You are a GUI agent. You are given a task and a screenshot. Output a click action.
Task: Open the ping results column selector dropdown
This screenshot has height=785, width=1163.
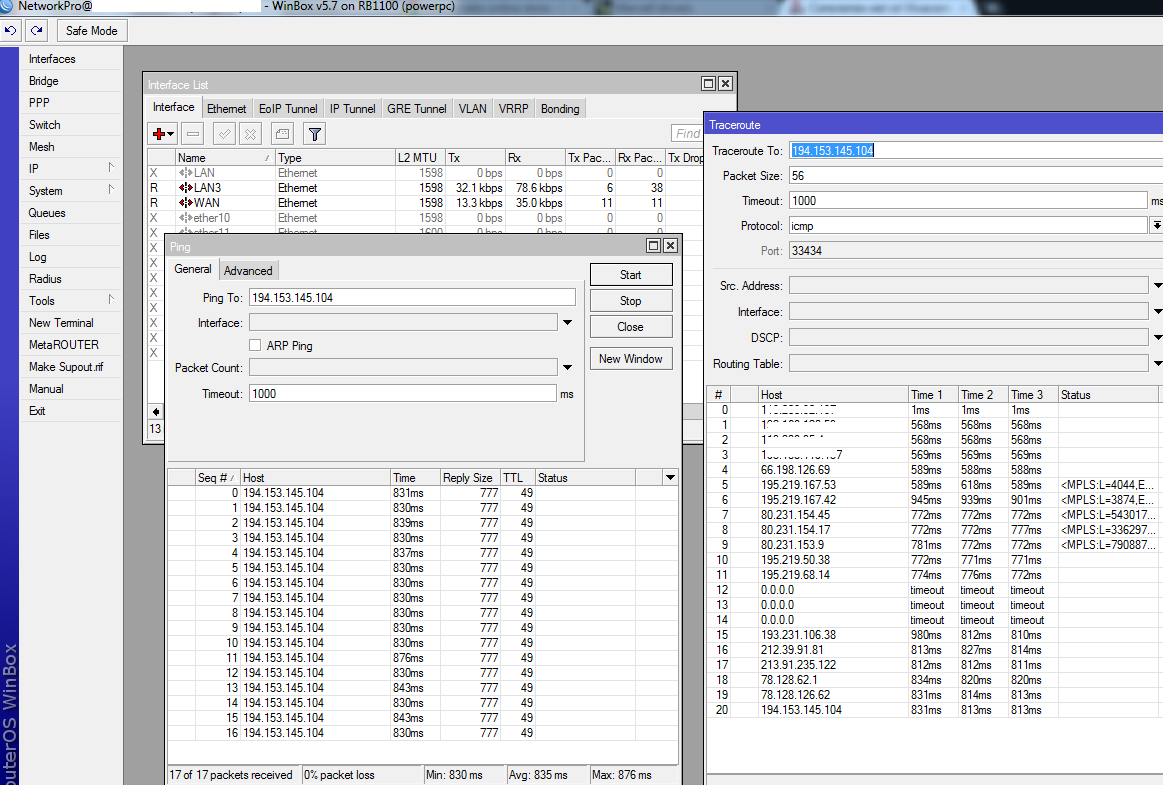670,478
